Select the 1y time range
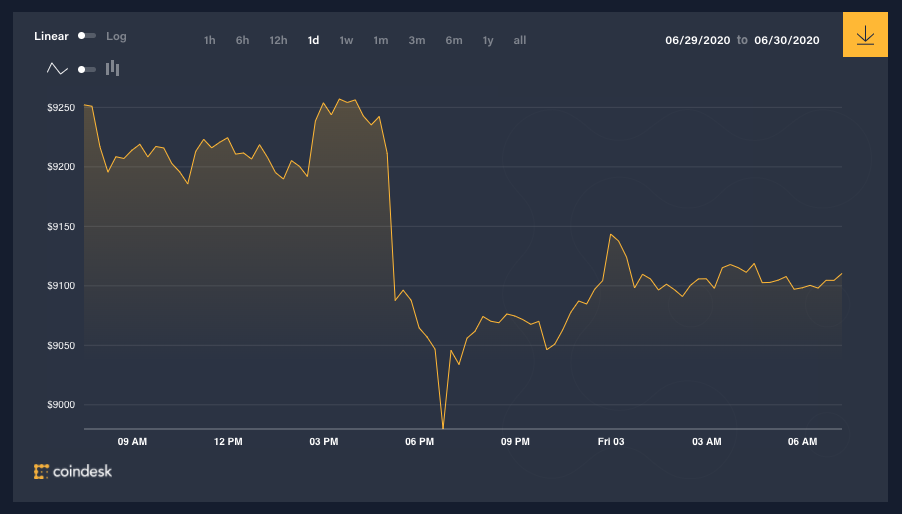902x514 pixels. tap(488, 40)
